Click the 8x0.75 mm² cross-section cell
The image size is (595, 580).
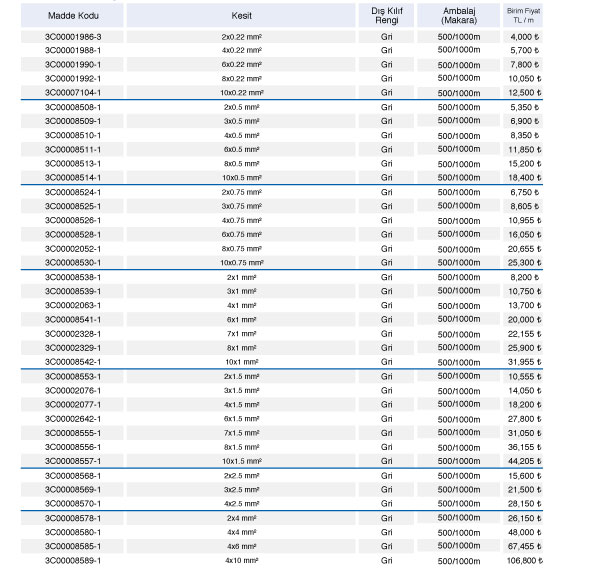pos(241,249)
